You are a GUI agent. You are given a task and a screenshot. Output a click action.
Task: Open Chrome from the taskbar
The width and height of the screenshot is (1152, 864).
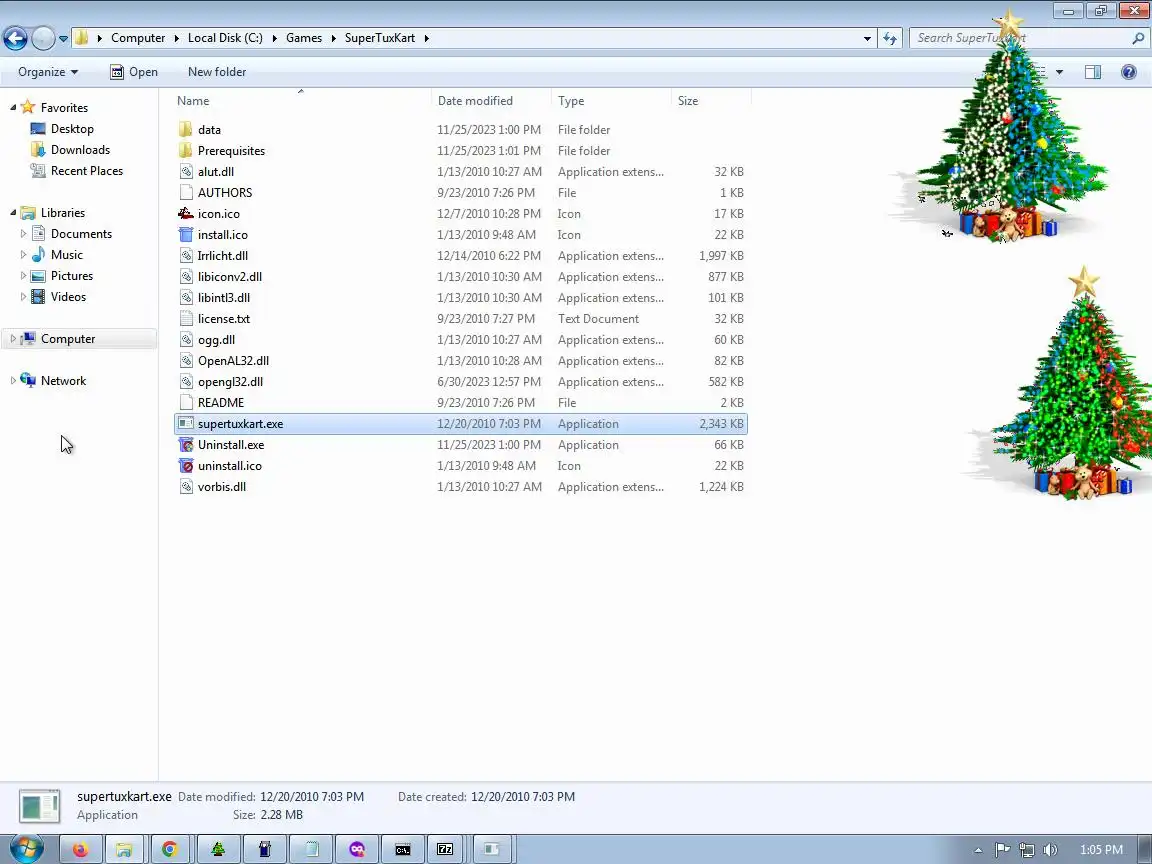(170, 849)
